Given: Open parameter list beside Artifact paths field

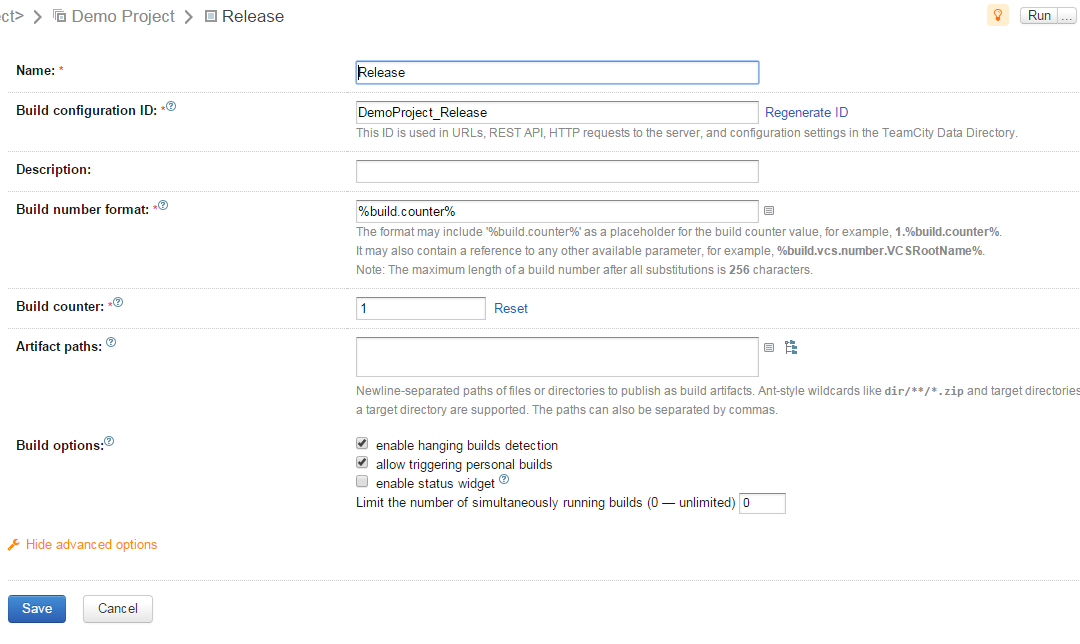Looking at the screenshot, I should tap(769, 348).
